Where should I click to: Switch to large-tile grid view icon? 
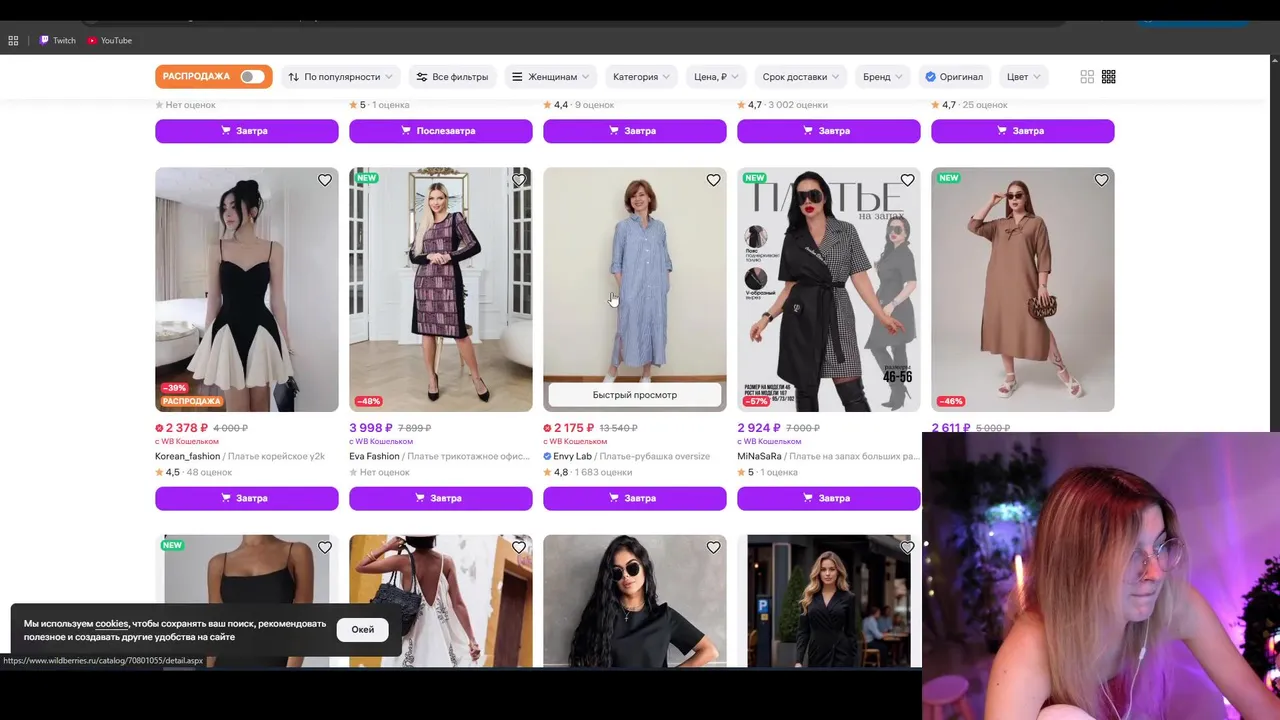tap(1087, 77)
